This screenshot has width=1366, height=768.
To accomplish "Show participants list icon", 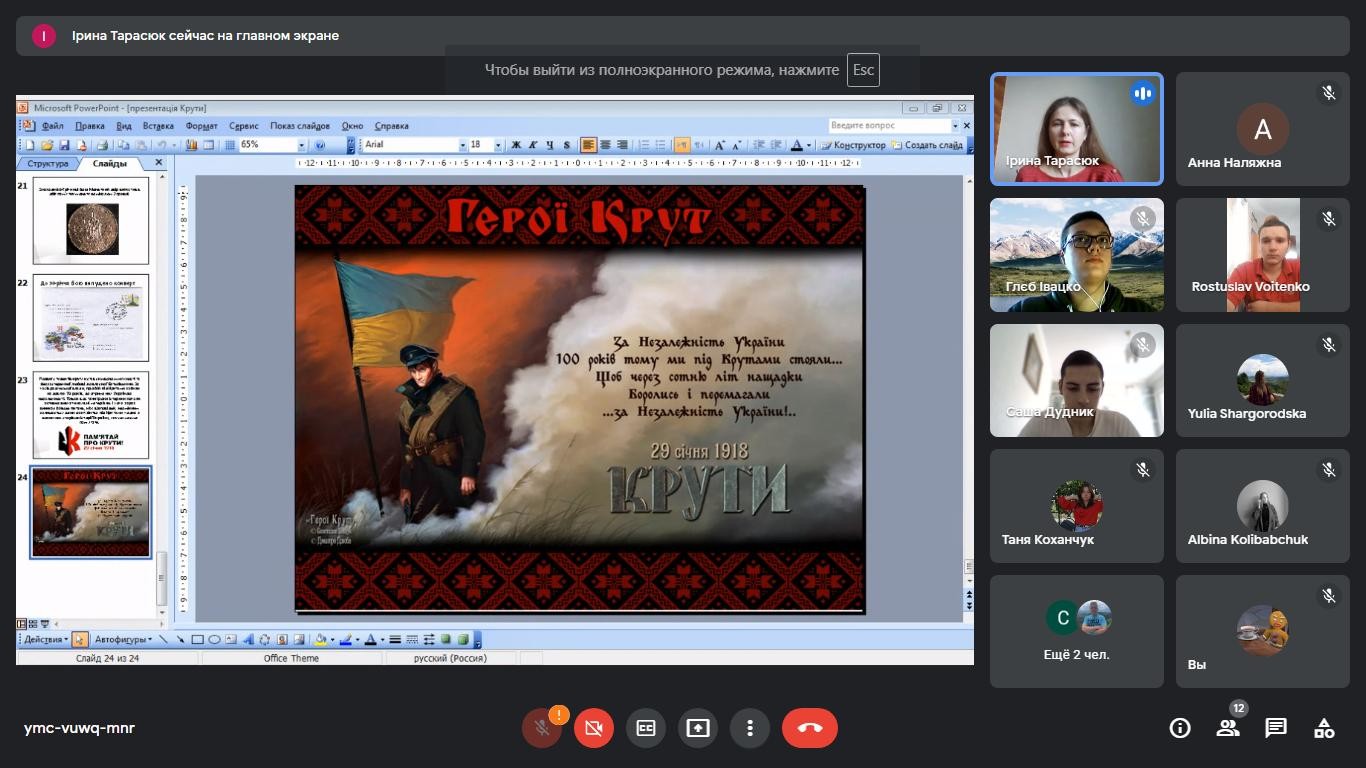I will click(x=1228, y=728).
